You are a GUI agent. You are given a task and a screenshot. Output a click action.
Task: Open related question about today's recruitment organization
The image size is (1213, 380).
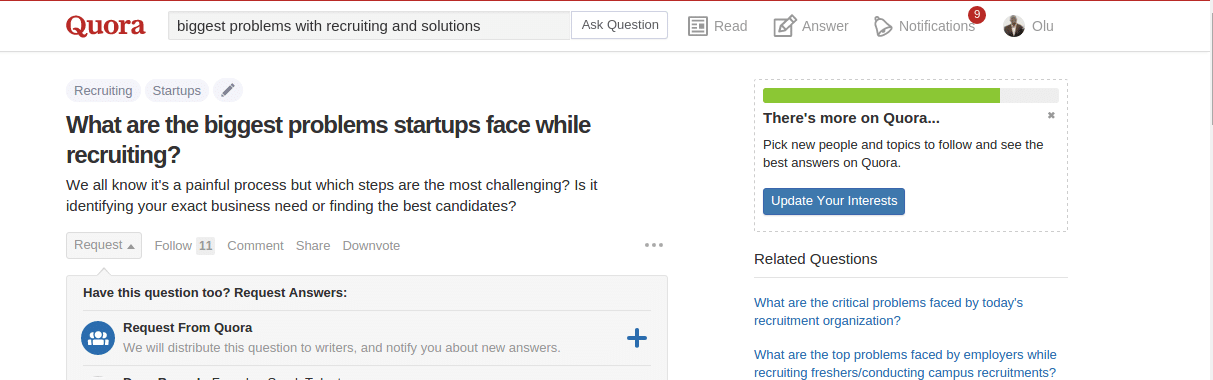(x=888, y=311)
